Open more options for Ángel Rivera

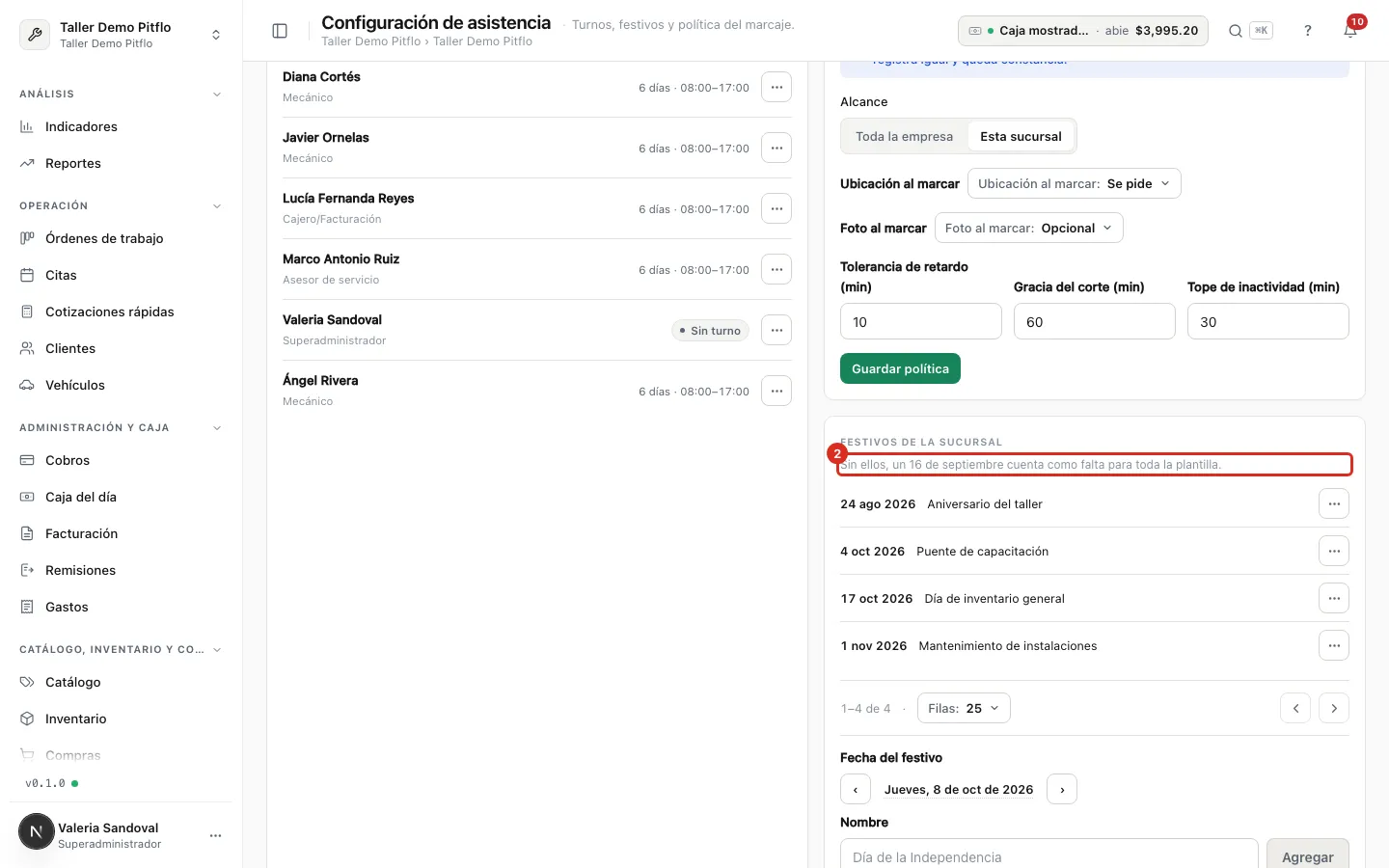coord(776,391)
